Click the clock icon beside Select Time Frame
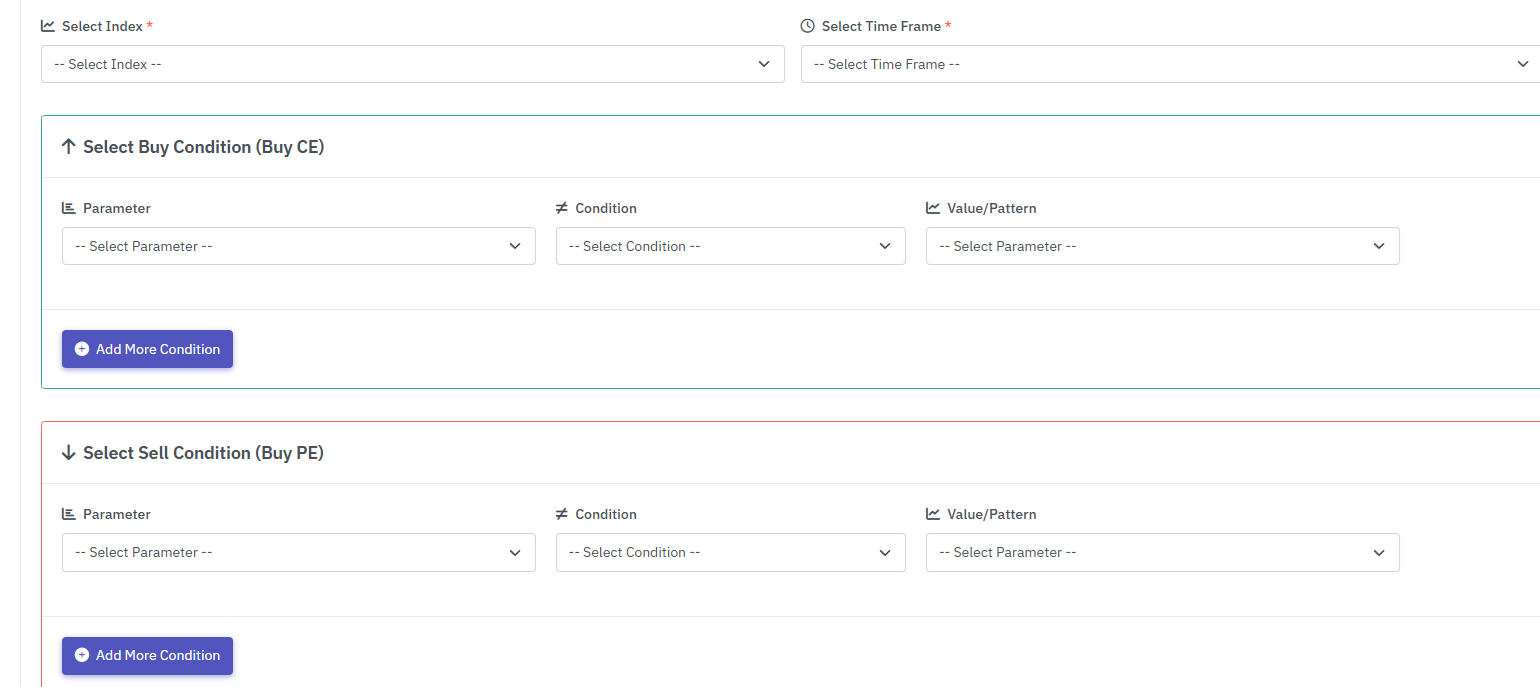This screenshot has height=687, width=1540. [806, 25]
